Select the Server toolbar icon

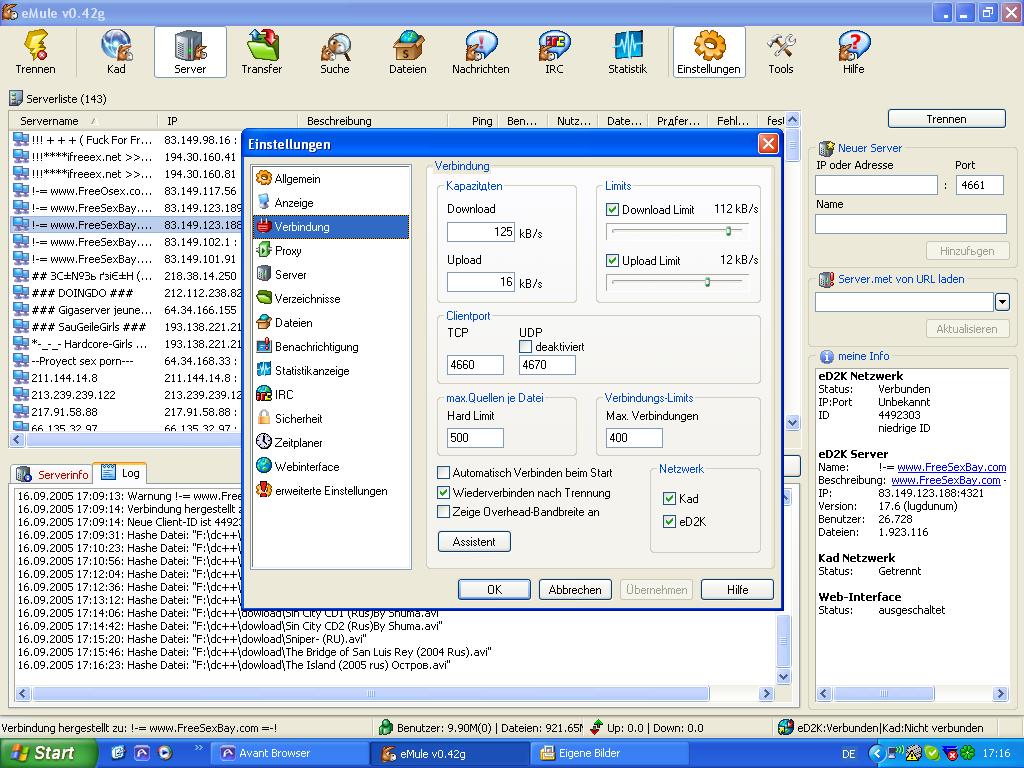pos(190,52)
